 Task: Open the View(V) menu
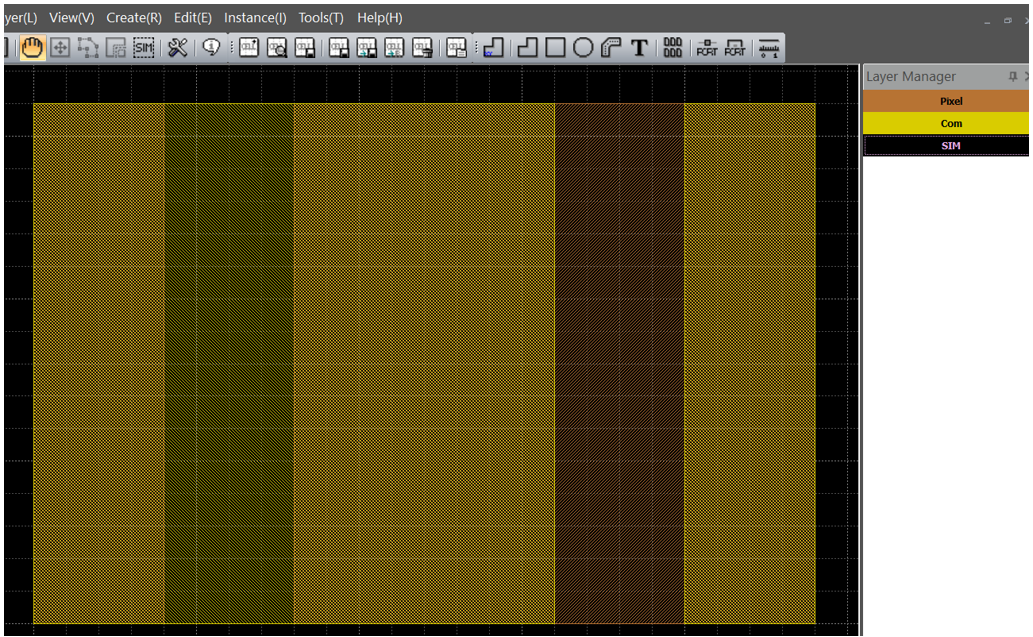pos(71,18)
